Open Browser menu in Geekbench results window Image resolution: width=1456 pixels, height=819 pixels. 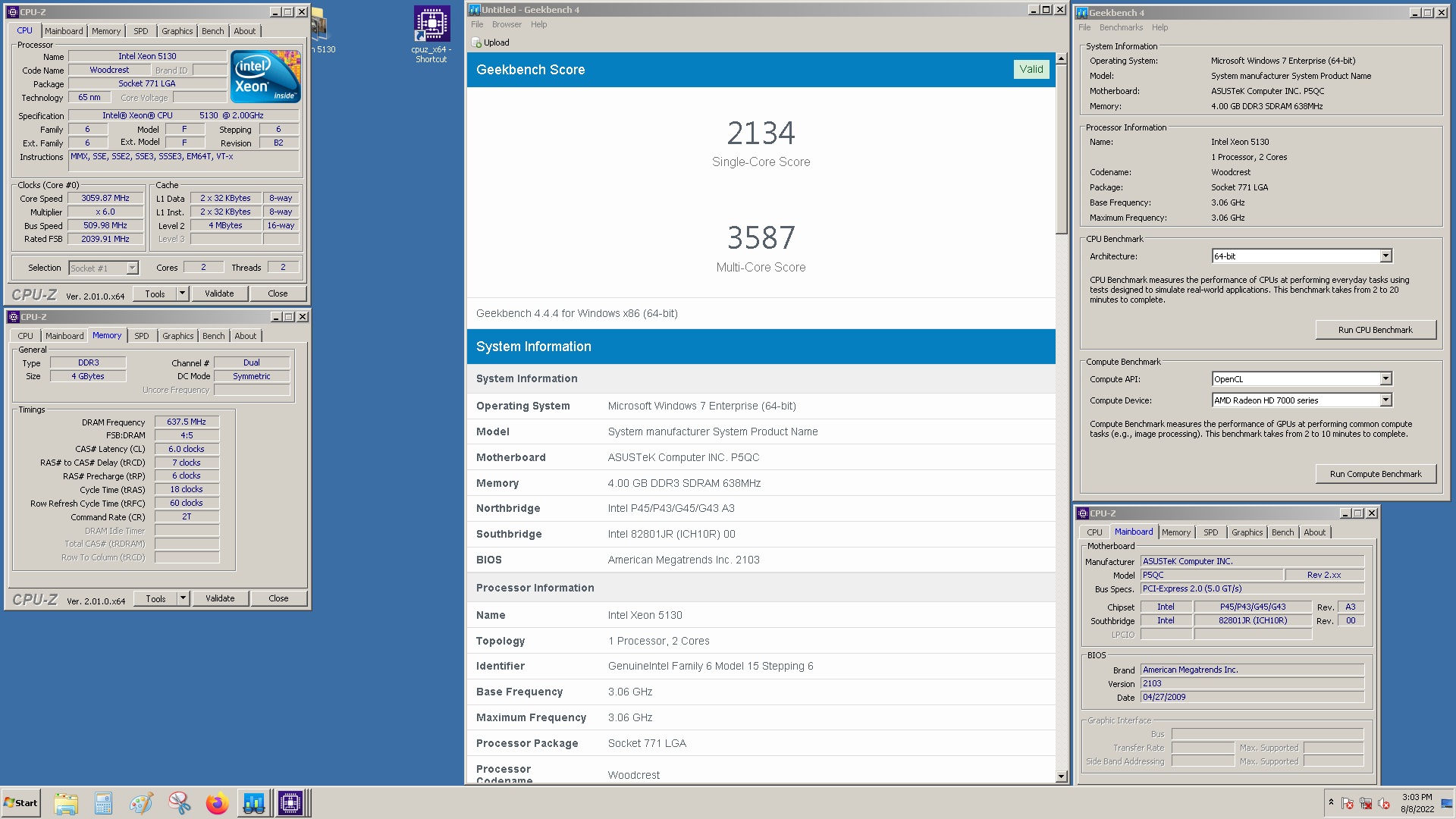[x=507, y=24]
